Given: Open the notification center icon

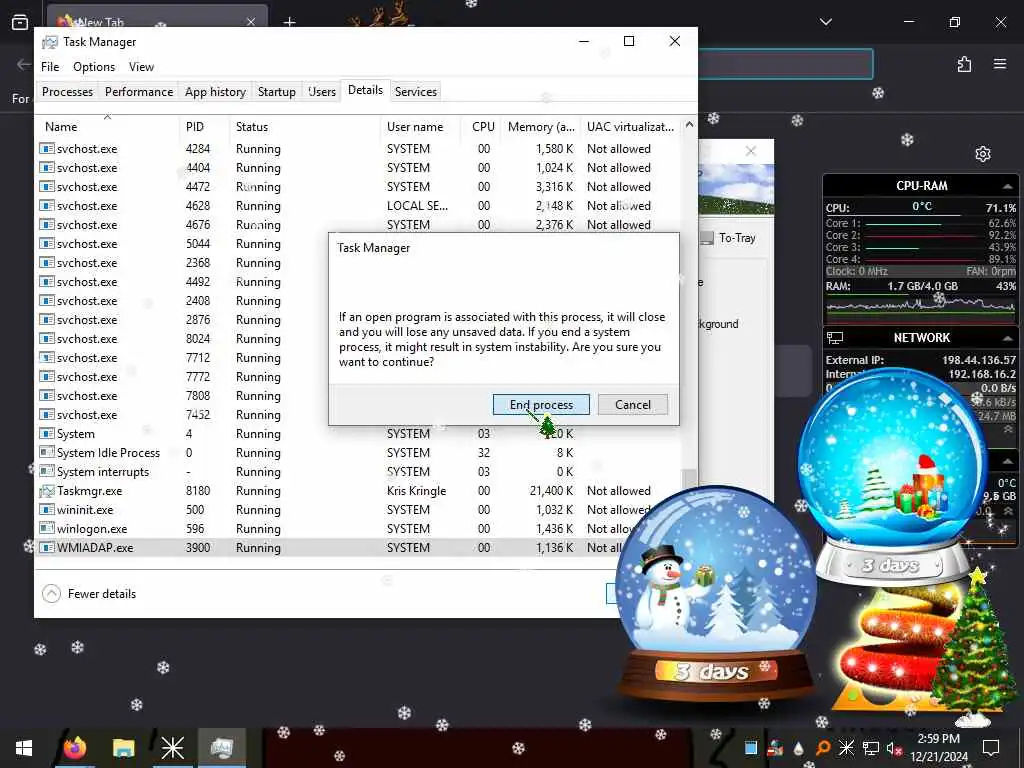Looking at the screenshot, I should 991,748.
